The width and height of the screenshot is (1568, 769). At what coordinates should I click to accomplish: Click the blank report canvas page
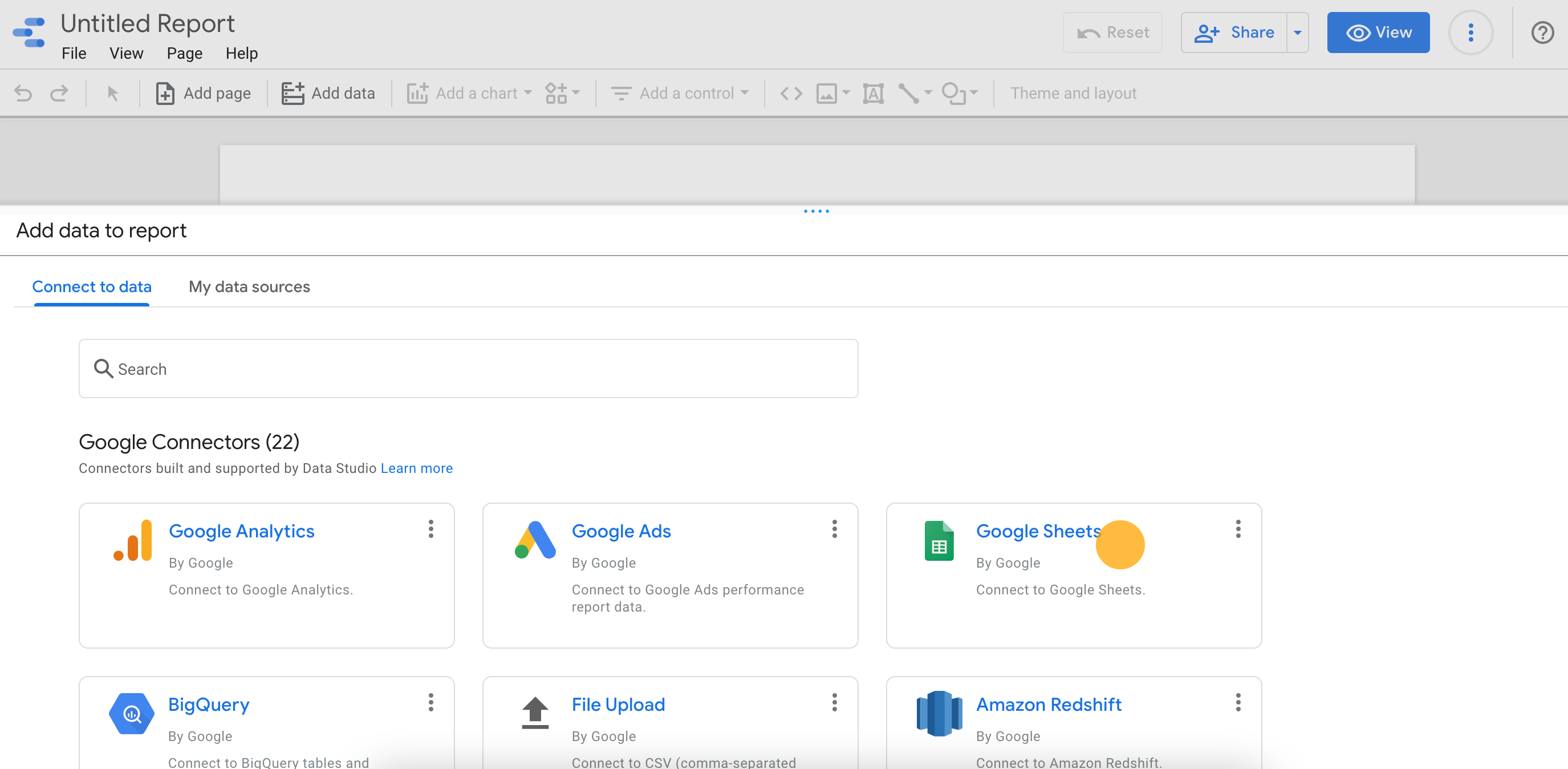click(817, 174)
